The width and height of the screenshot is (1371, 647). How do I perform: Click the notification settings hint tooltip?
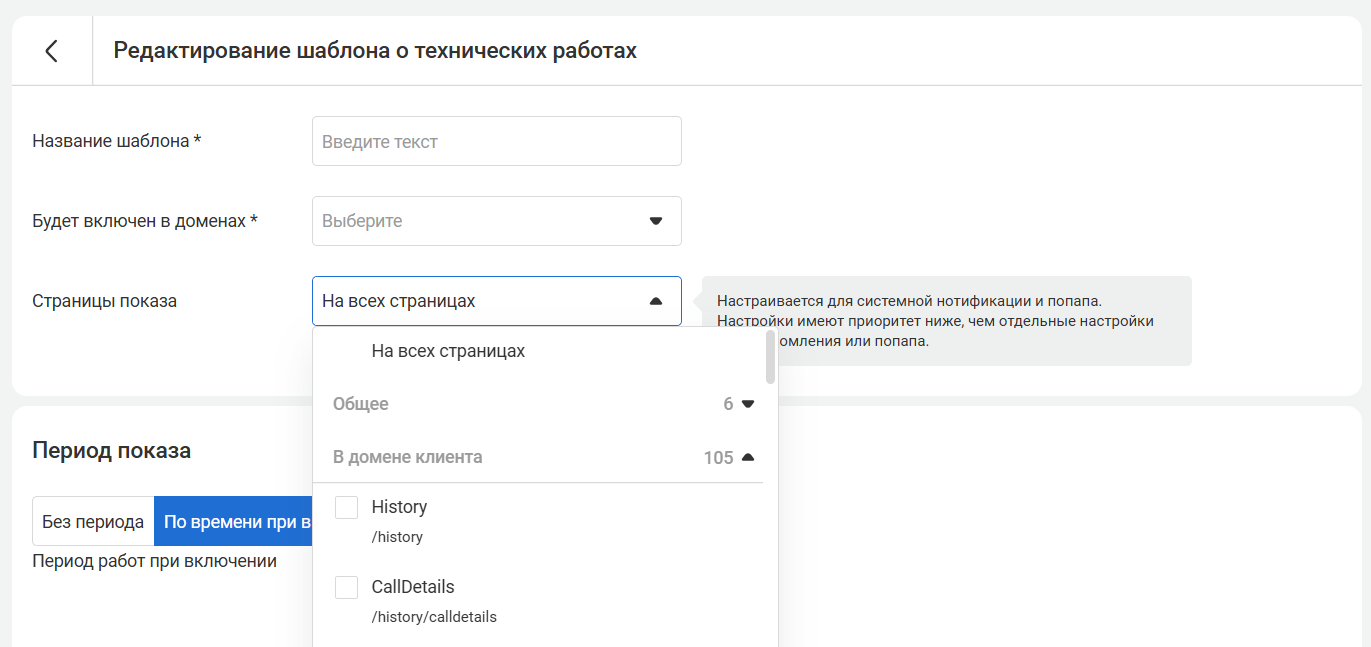tap(945, 320)
